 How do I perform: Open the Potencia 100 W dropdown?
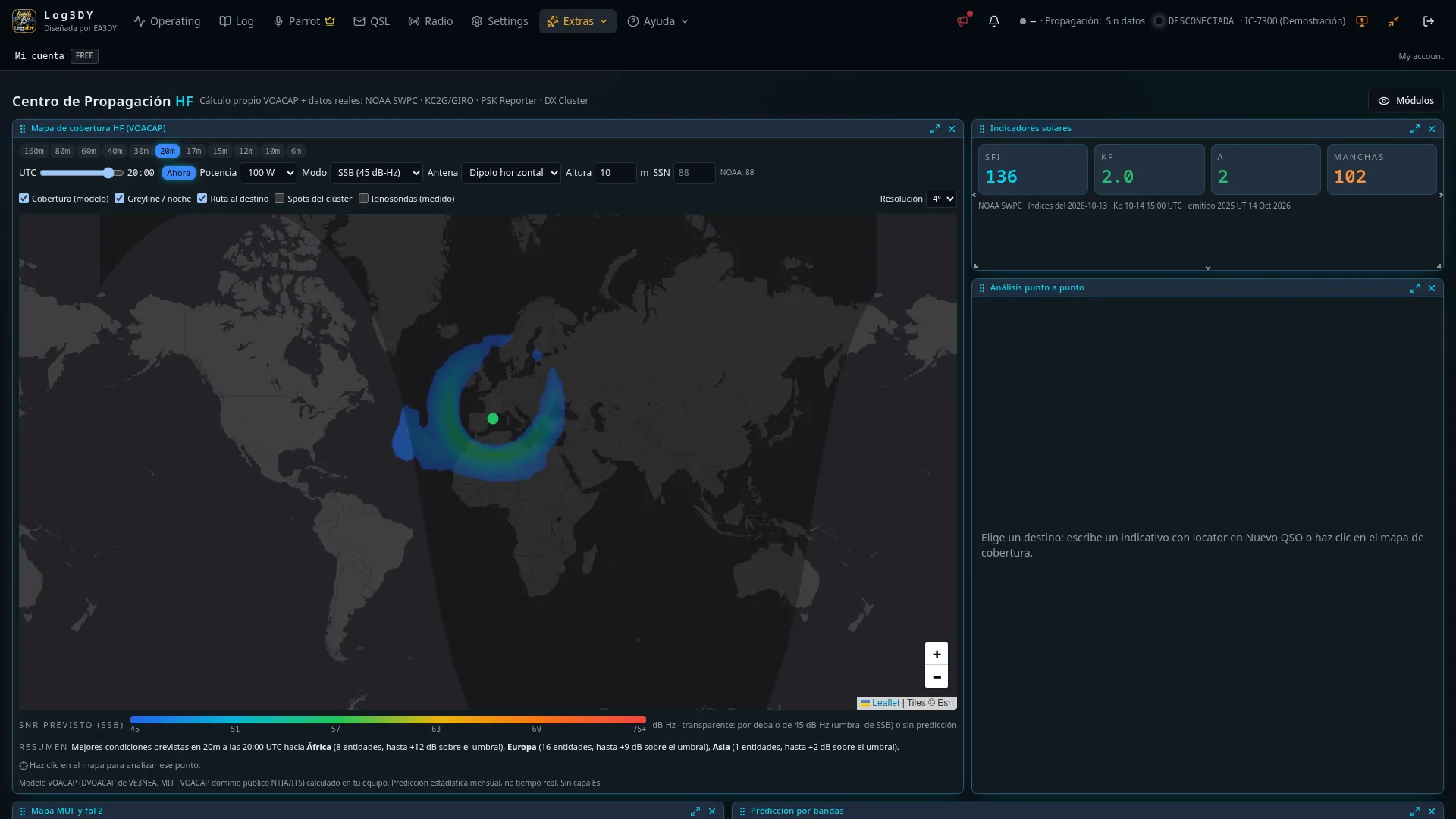(x=268, y=173)
